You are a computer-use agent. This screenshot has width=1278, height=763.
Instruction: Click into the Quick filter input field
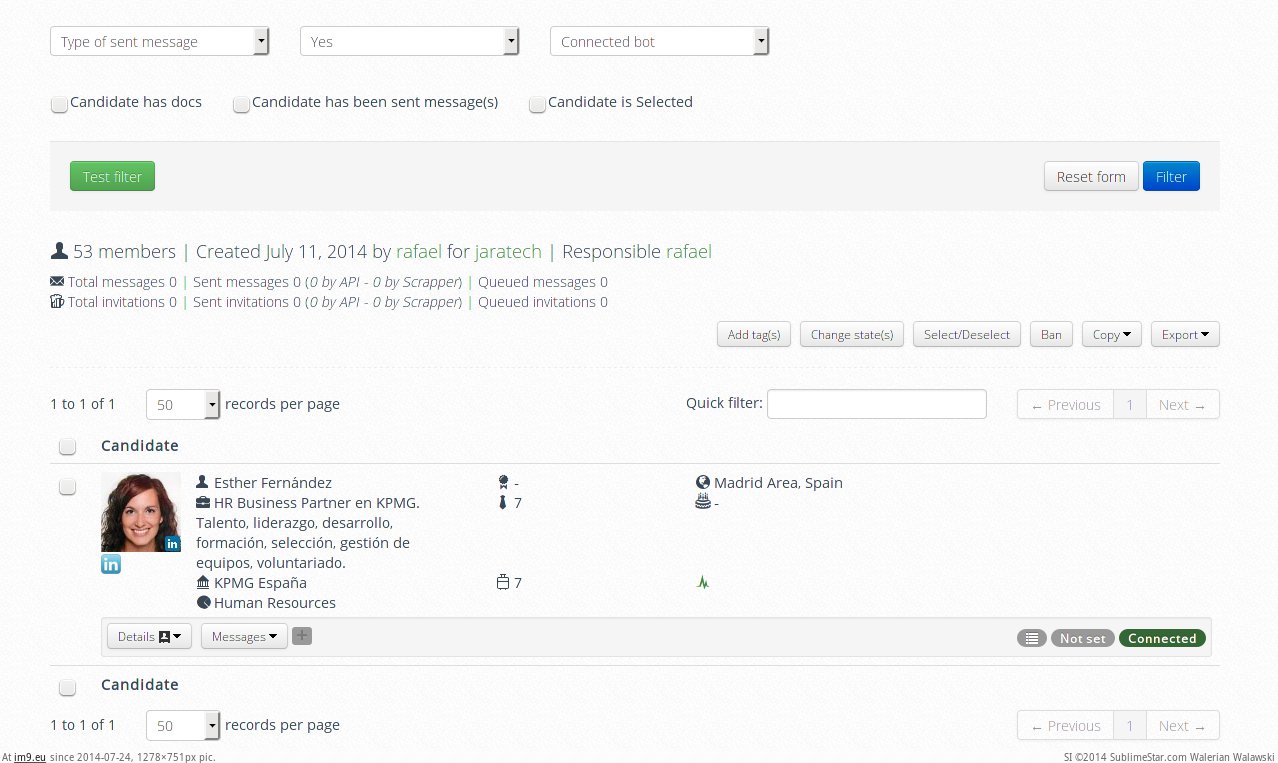click(x=877, y=403)
